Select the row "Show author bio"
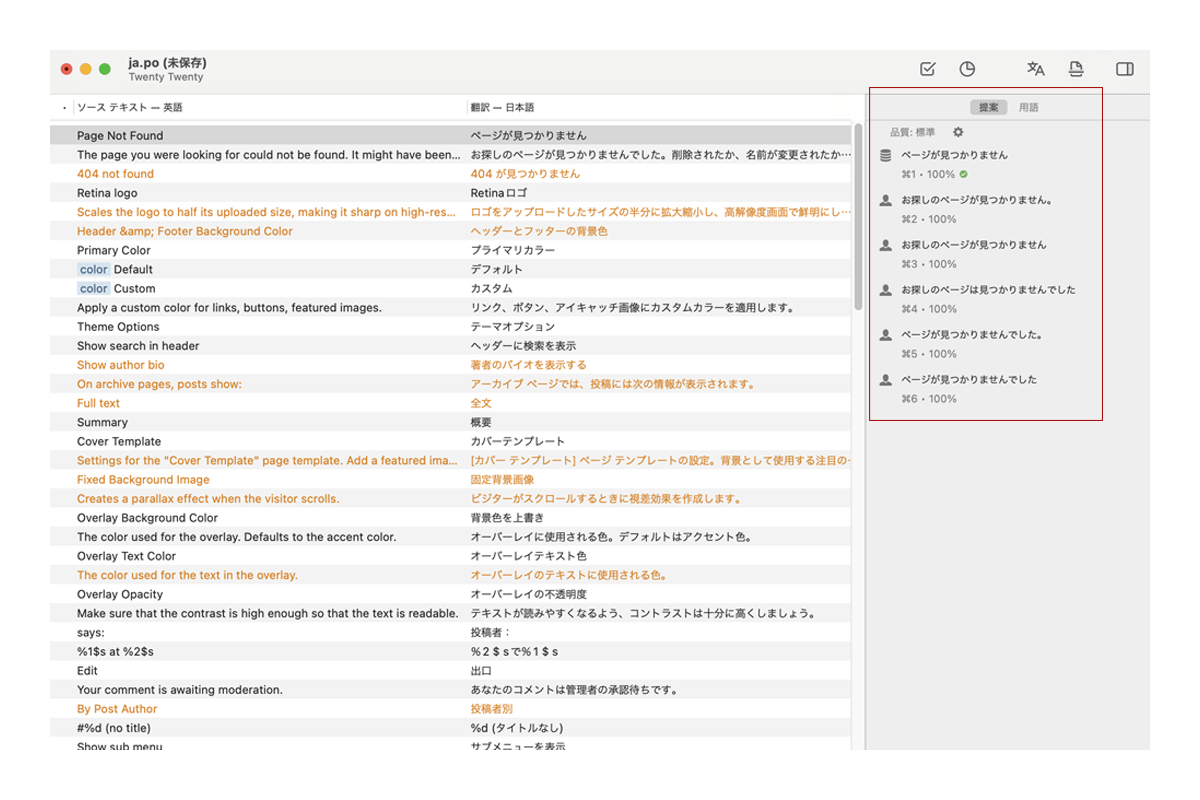This screenshot has width=1200, height=800. click(x=451, y=365)
